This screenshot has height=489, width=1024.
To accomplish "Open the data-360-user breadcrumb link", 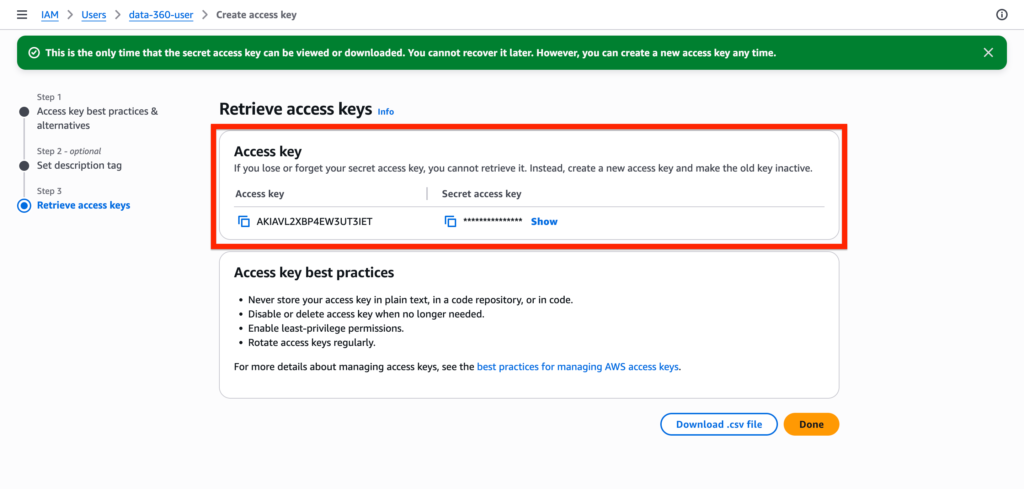I will click(x=163, y=15).
